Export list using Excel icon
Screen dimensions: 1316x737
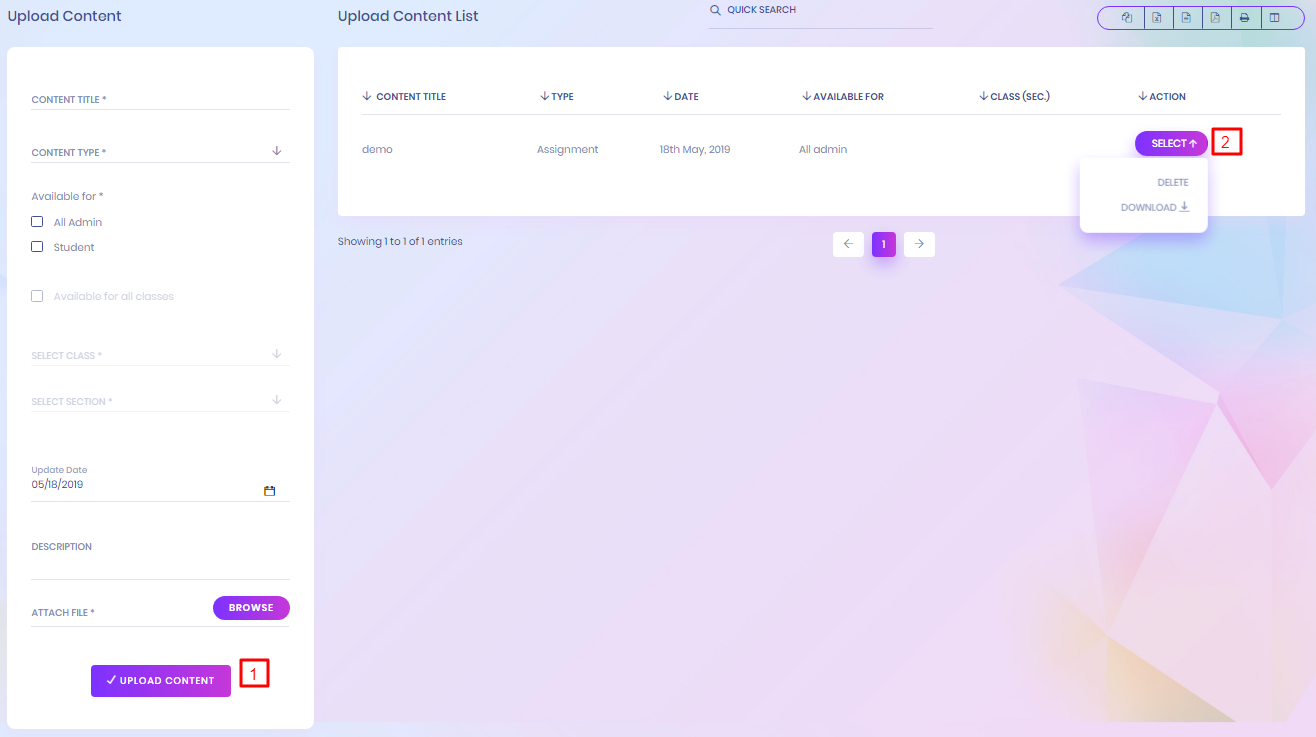pos(1157,18)
